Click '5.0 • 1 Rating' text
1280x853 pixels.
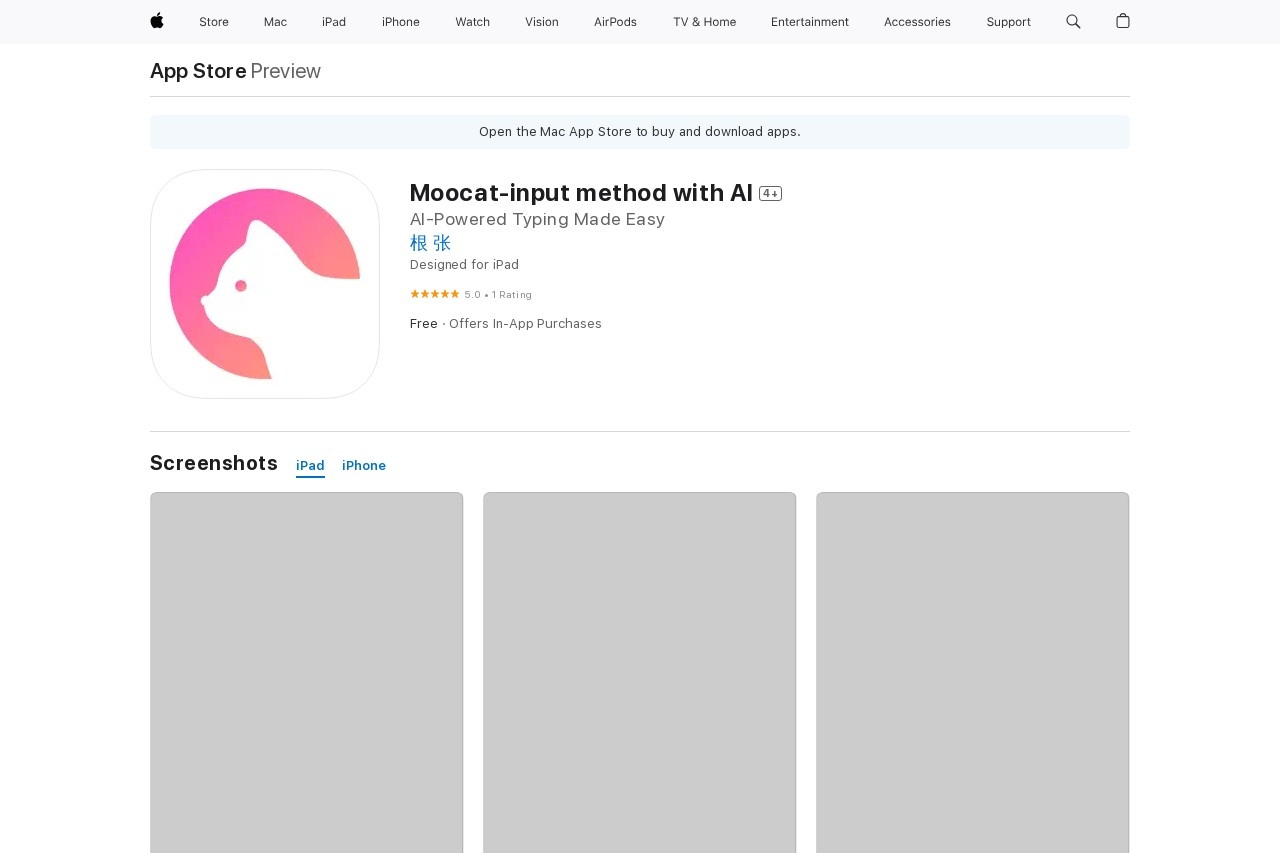[498, 295]
